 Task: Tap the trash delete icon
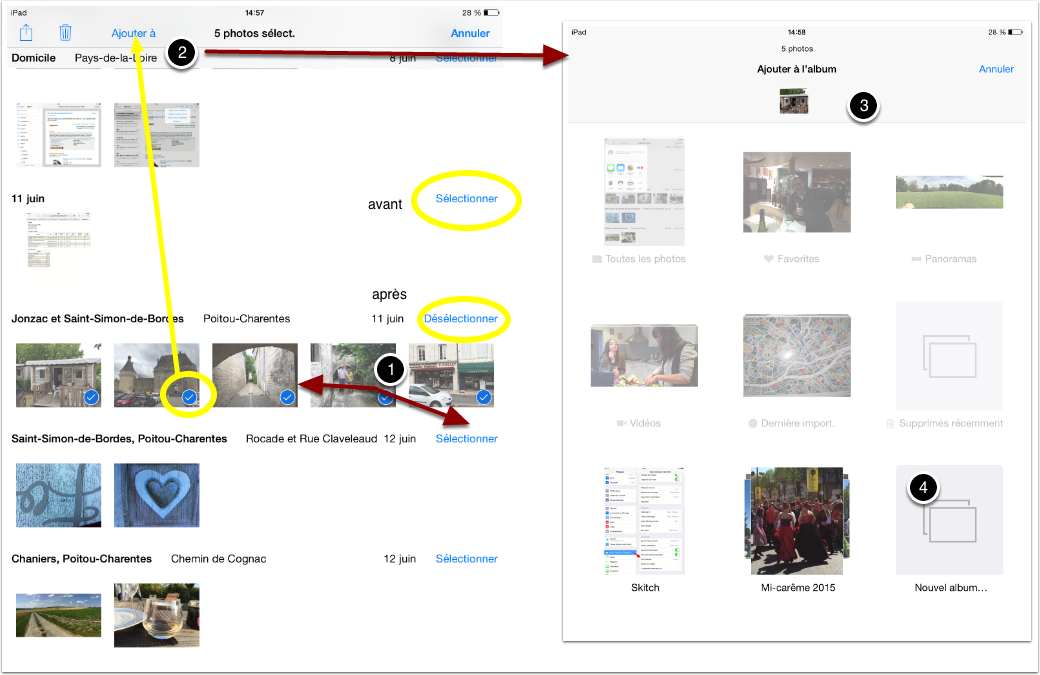click(x=65, y=33)
